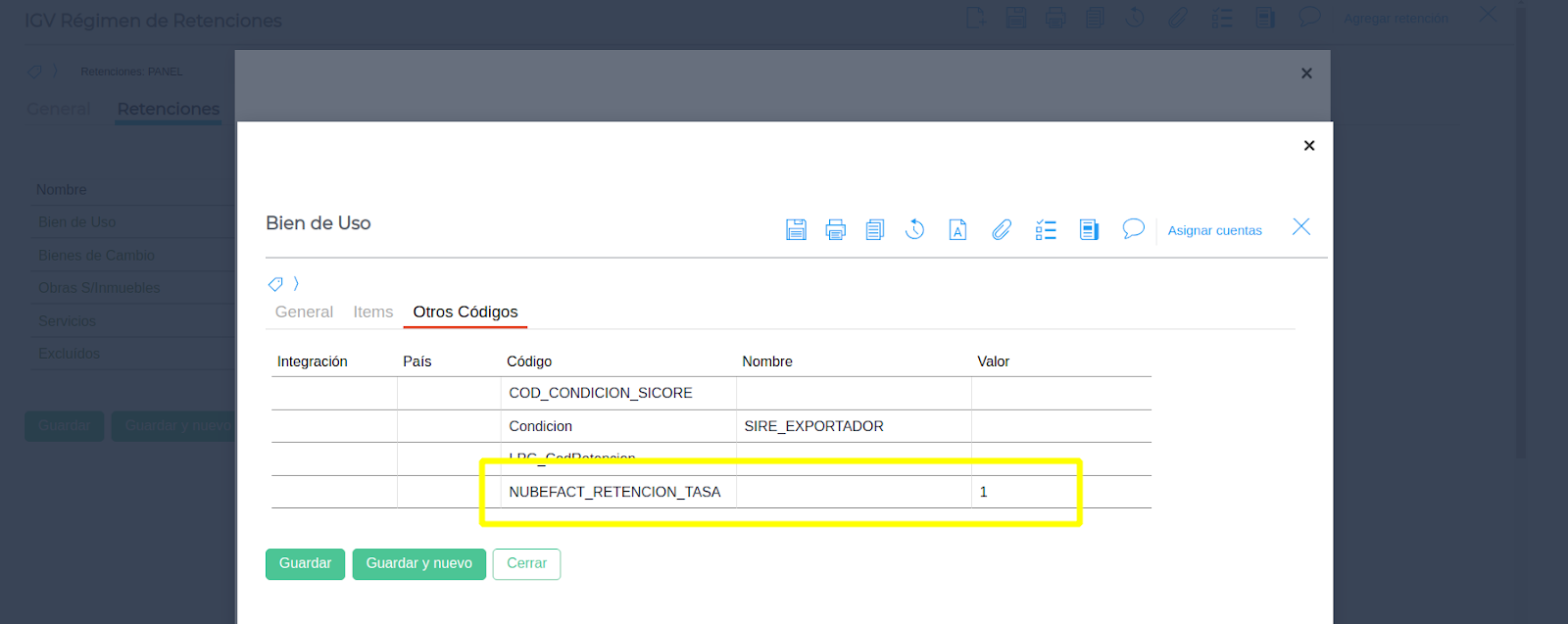This screenshot has height=624, width=1568.
Task: Click the Cerrar button
Action: [526, 563]
